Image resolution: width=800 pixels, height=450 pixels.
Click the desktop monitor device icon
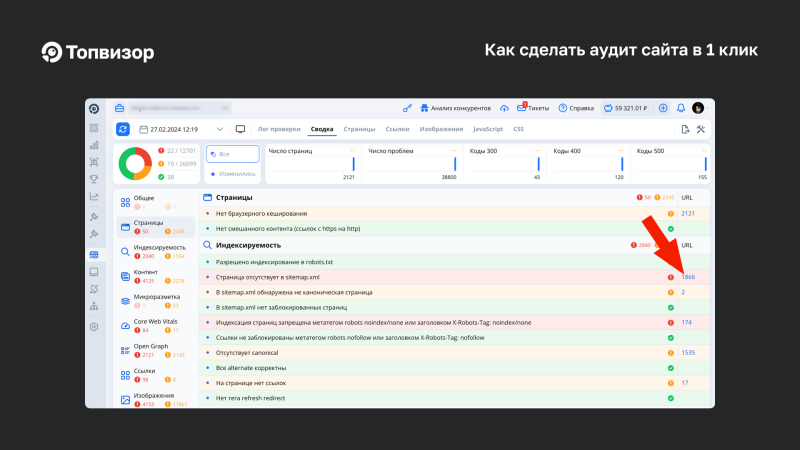click(x=240, y=129)
